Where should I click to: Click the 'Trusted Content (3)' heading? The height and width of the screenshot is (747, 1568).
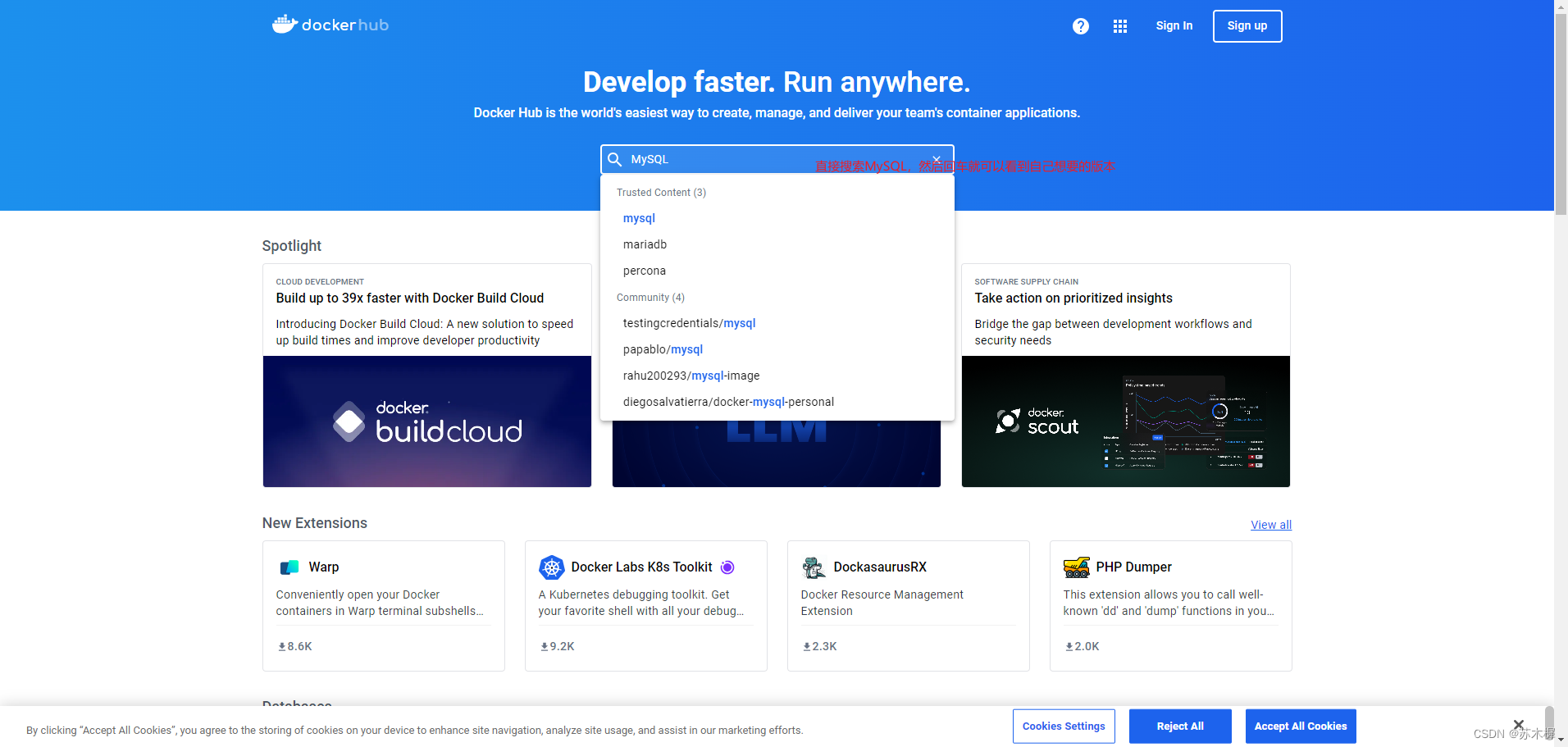(x=661, y=193)
